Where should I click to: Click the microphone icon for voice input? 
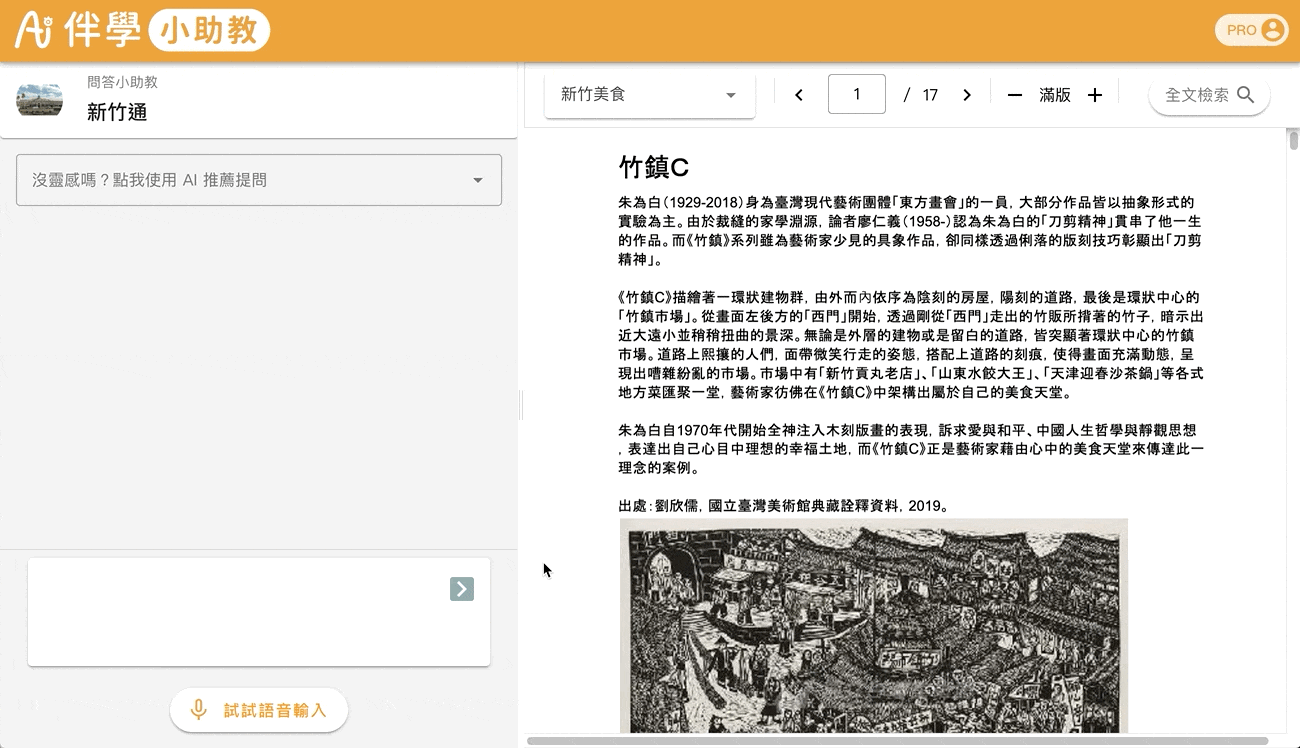click(x=199, y=710)
